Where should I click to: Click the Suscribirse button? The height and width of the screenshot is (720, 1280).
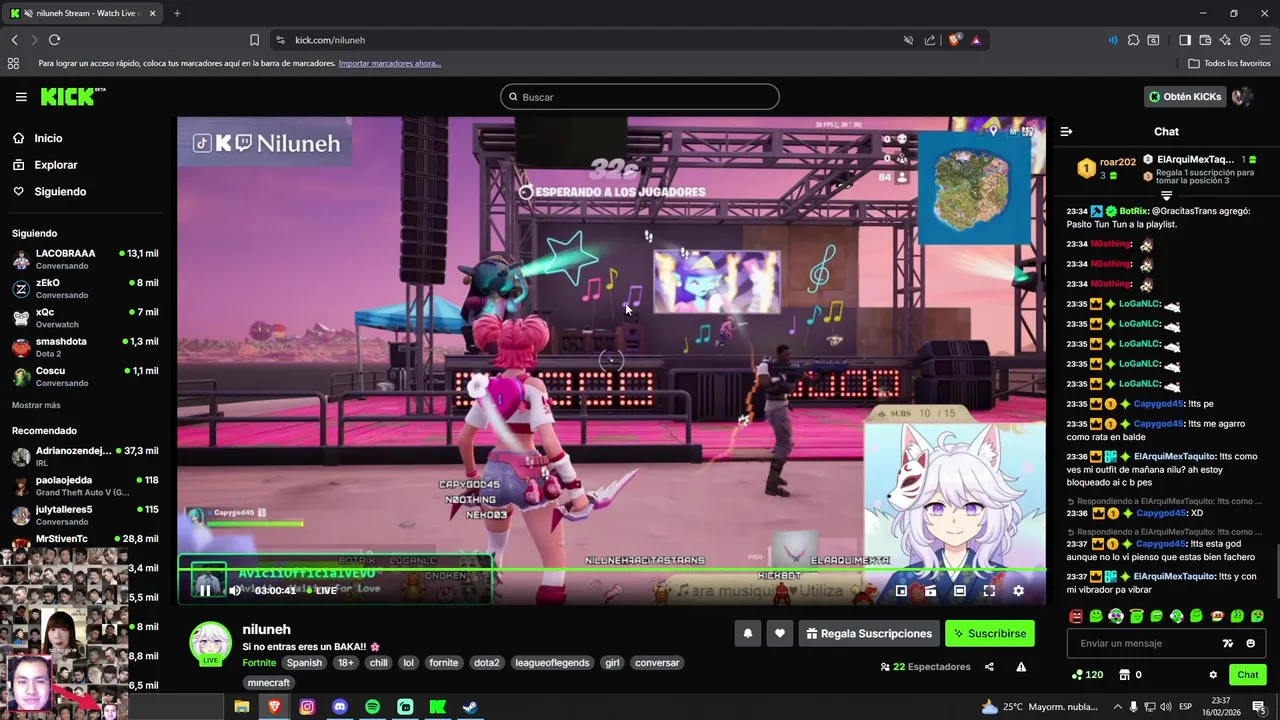pyautogui.click(x=989, y=633)
